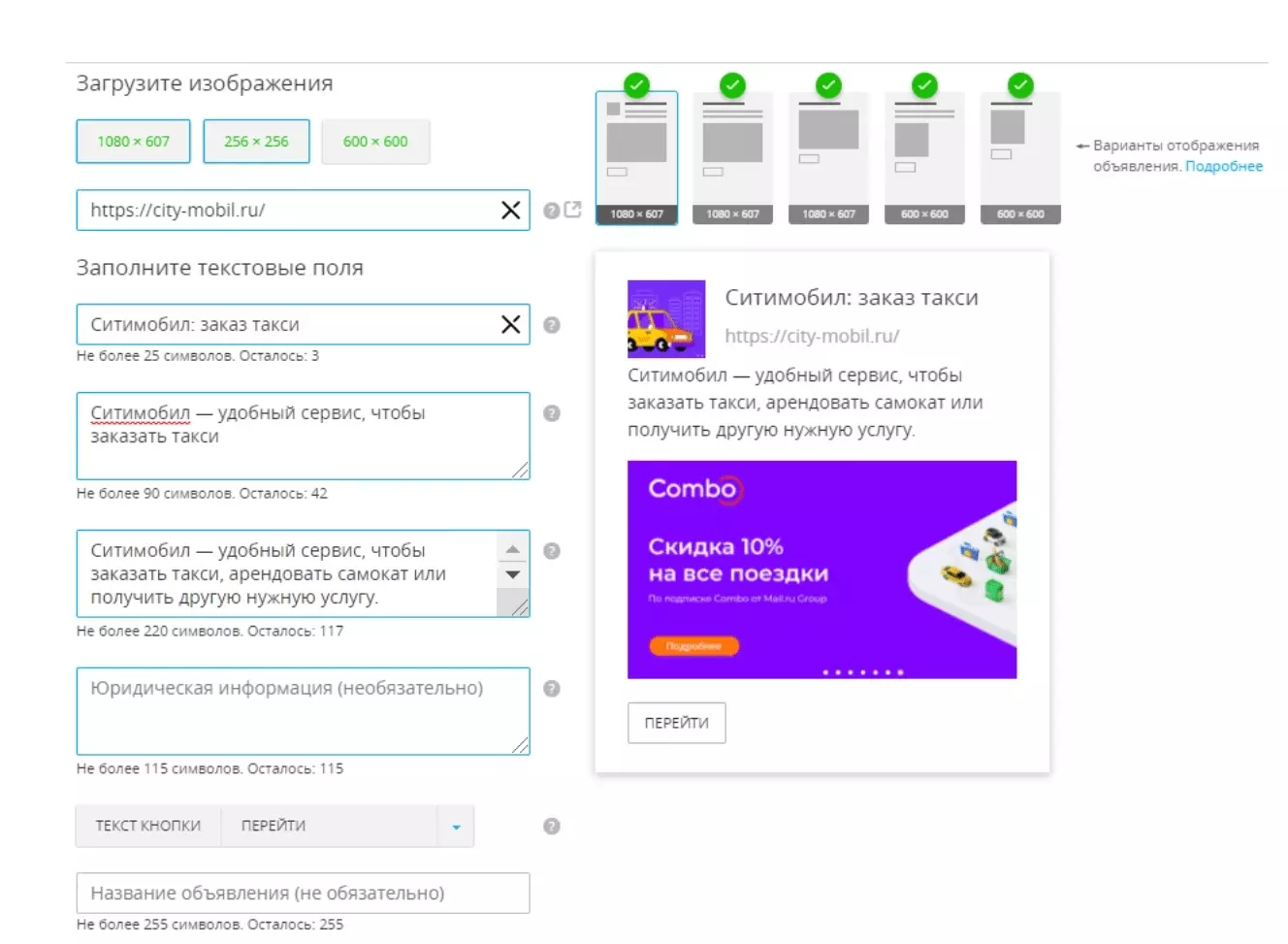Click the up arrow in long description scrollbar
The height and width of the screenshot is (944, 1288).
[x=513, y=550]
